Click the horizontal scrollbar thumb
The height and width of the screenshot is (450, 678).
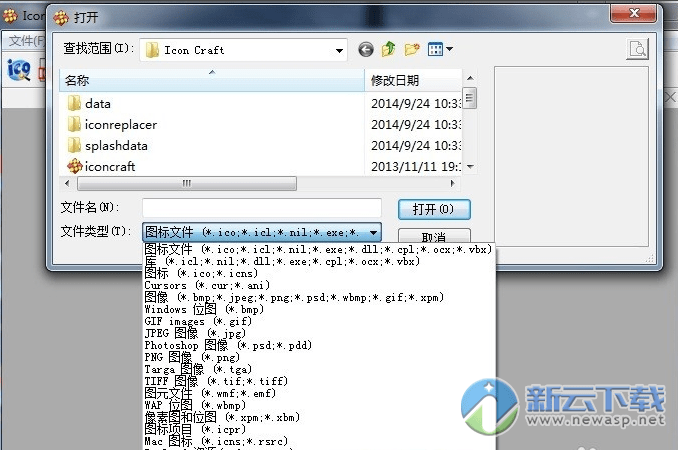[x=187, y=183]
